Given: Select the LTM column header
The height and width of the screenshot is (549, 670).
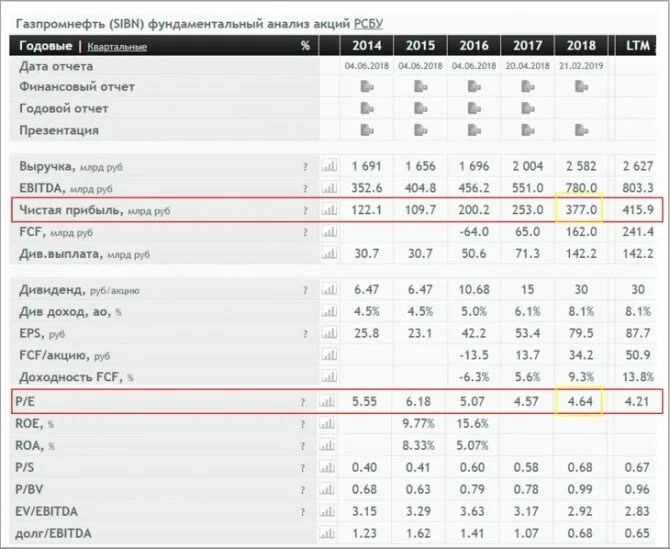Looking at the screenshot, I should [638, 45].
